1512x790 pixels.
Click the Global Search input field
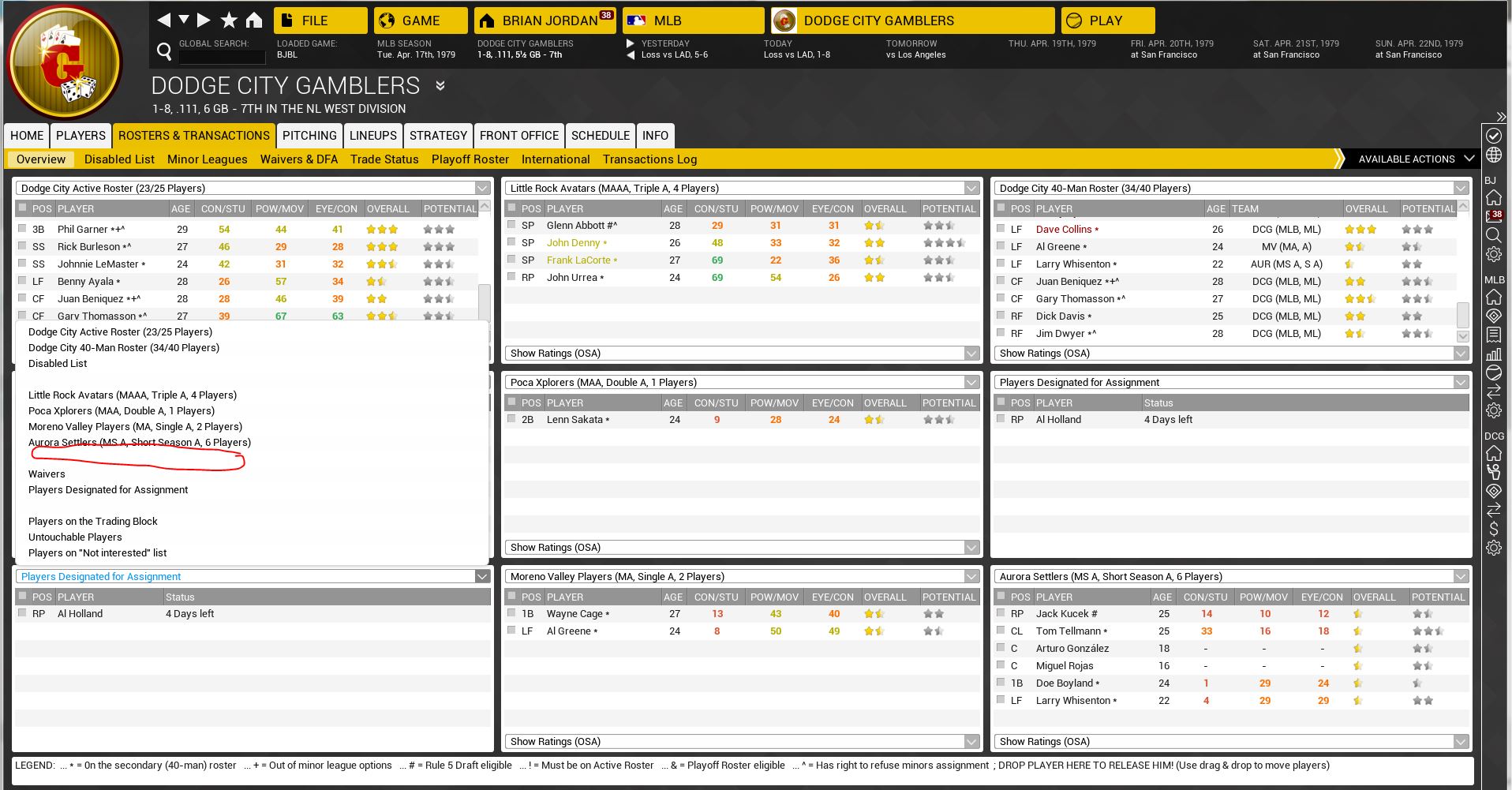222,57
